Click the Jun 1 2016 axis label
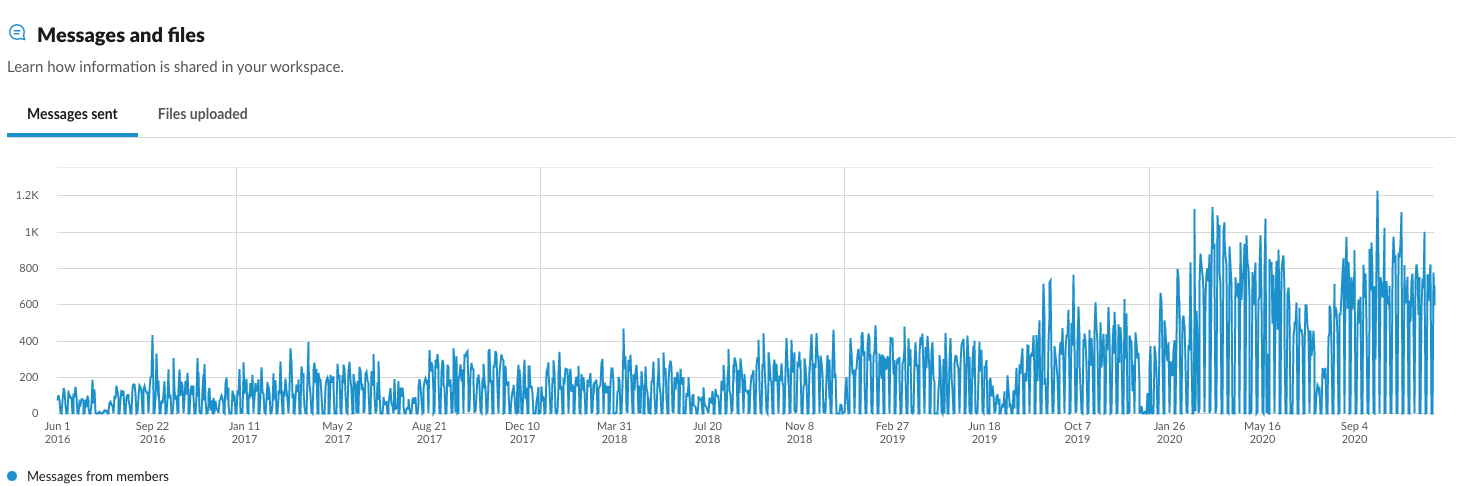 click(x=58, y=432)
